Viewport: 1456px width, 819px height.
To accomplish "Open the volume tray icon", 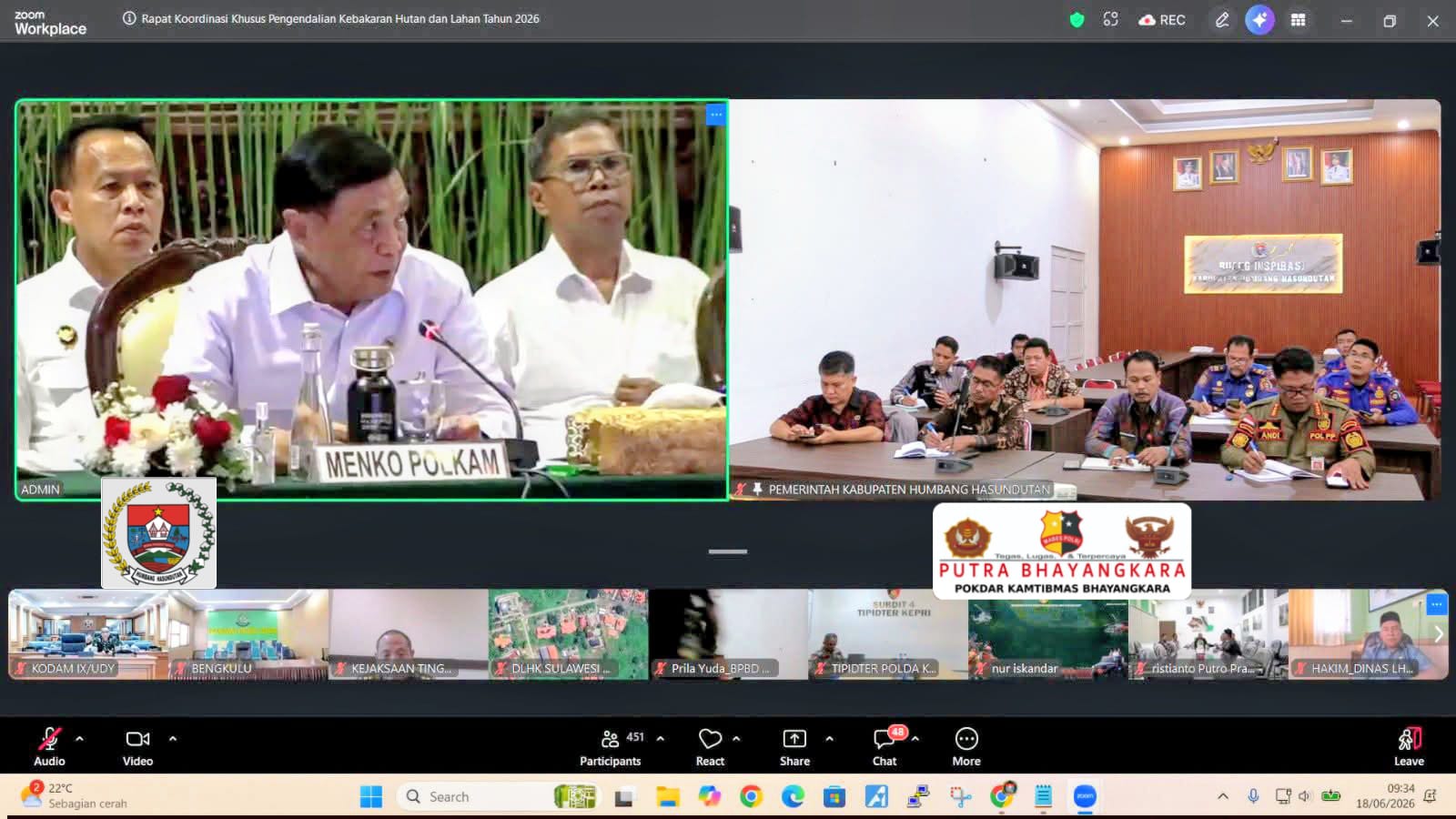I will pyautogui.click(x=1304, y=796).
